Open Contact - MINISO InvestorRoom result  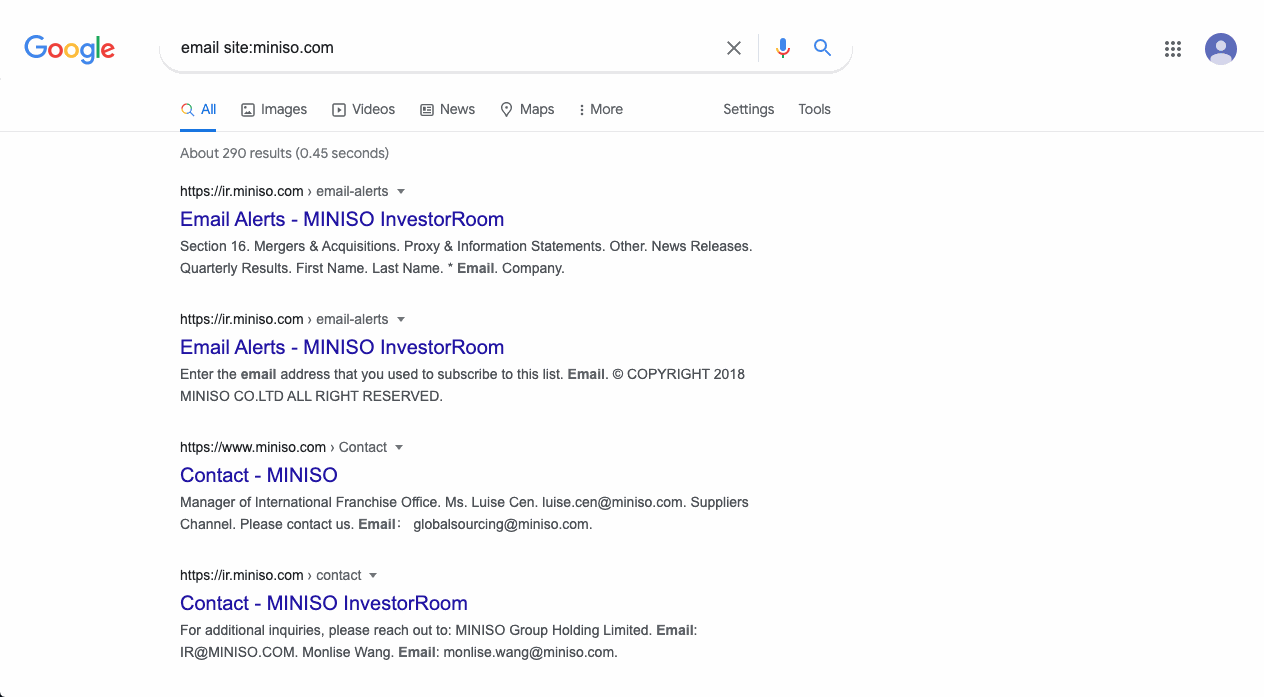(x=324, y=603)
